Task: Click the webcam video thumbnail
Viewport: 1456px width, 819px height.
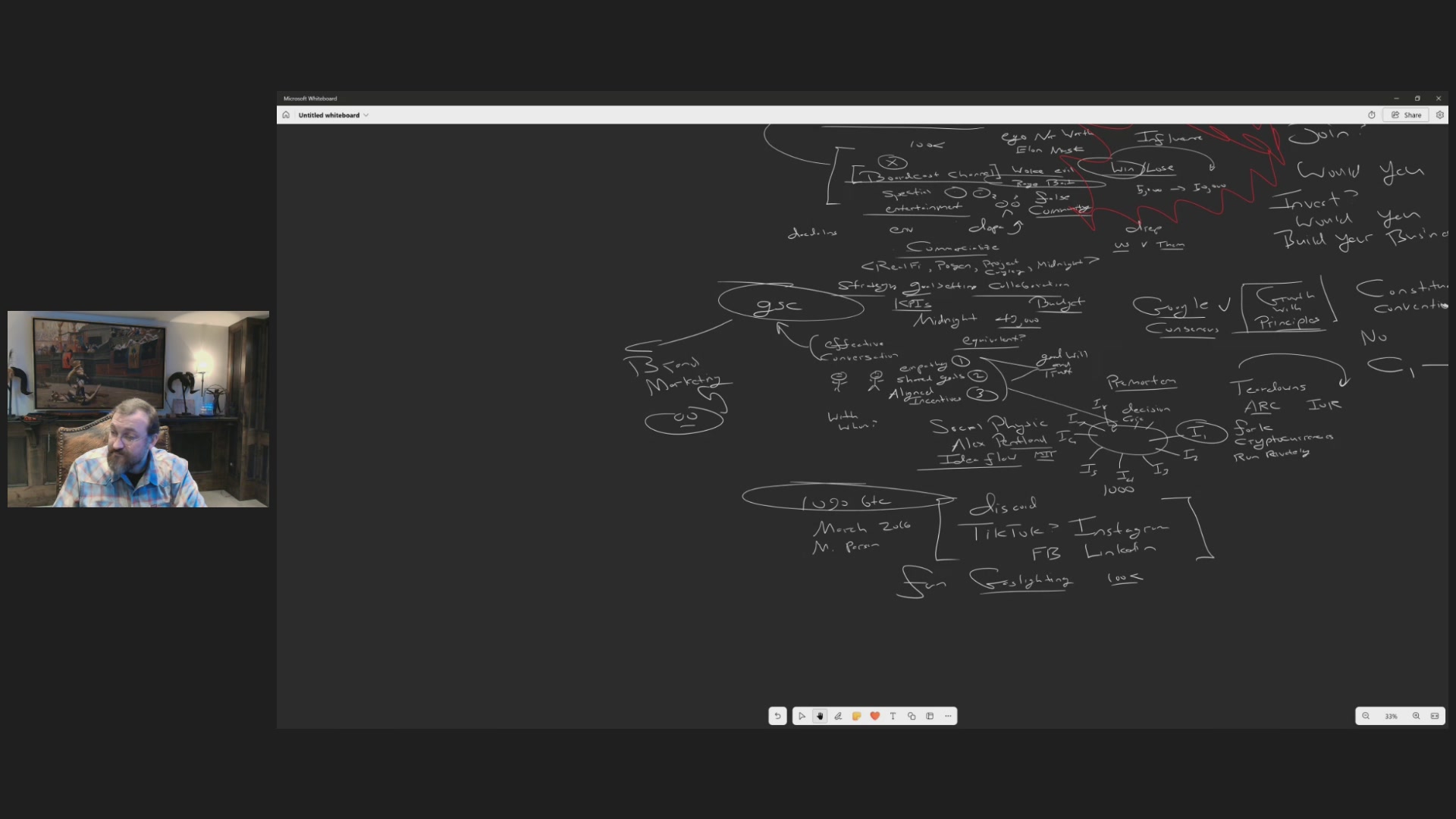Action: [x=138, y=409]
